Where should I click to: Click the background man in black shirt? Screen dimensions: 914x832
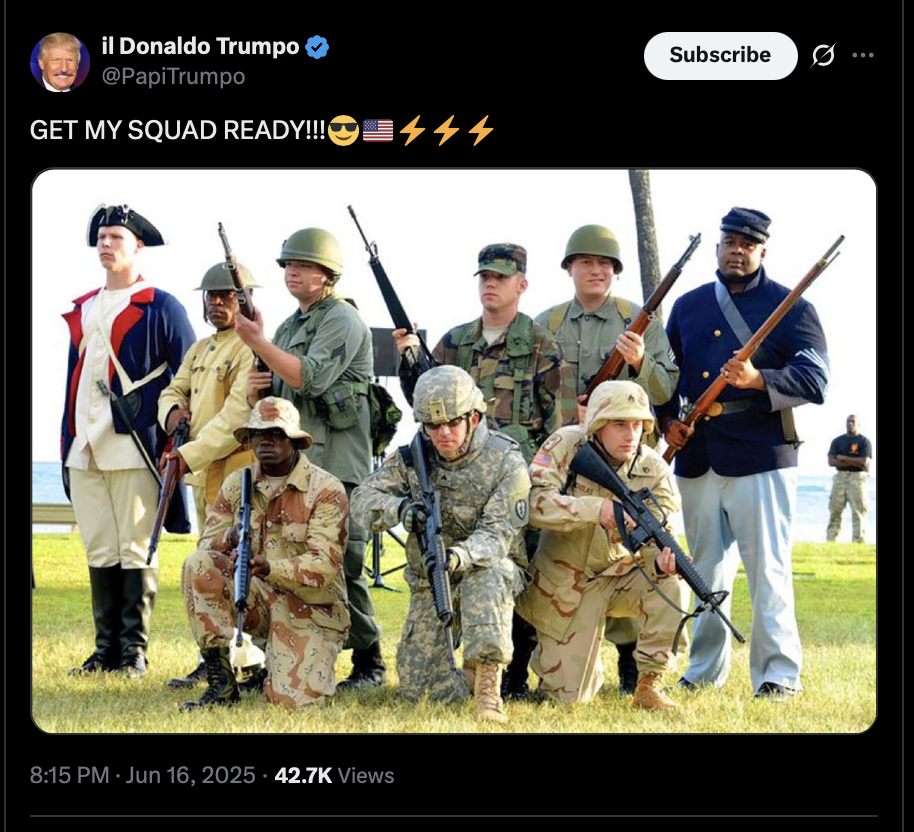pyautogui.click(x=850, y=478)
